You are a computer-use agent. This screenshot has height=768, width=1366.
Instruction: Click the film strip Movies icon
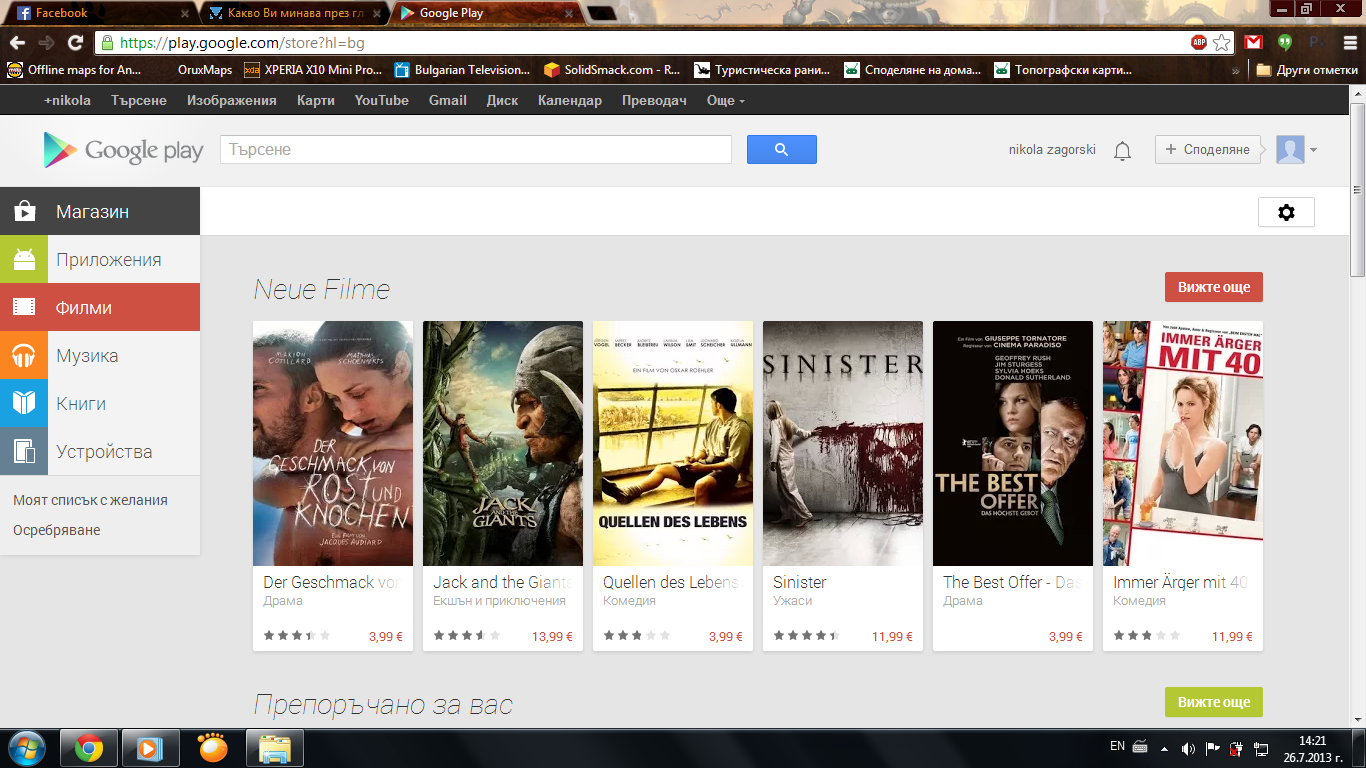[24, 307]
